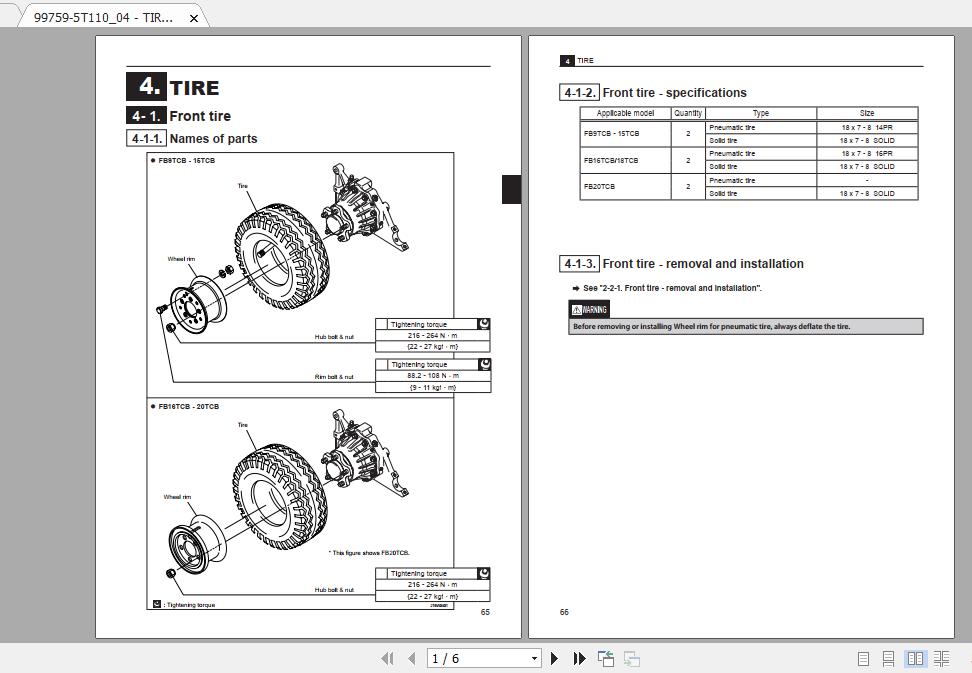
Task: Click the front tire specifications table
Action: (748, 153)
